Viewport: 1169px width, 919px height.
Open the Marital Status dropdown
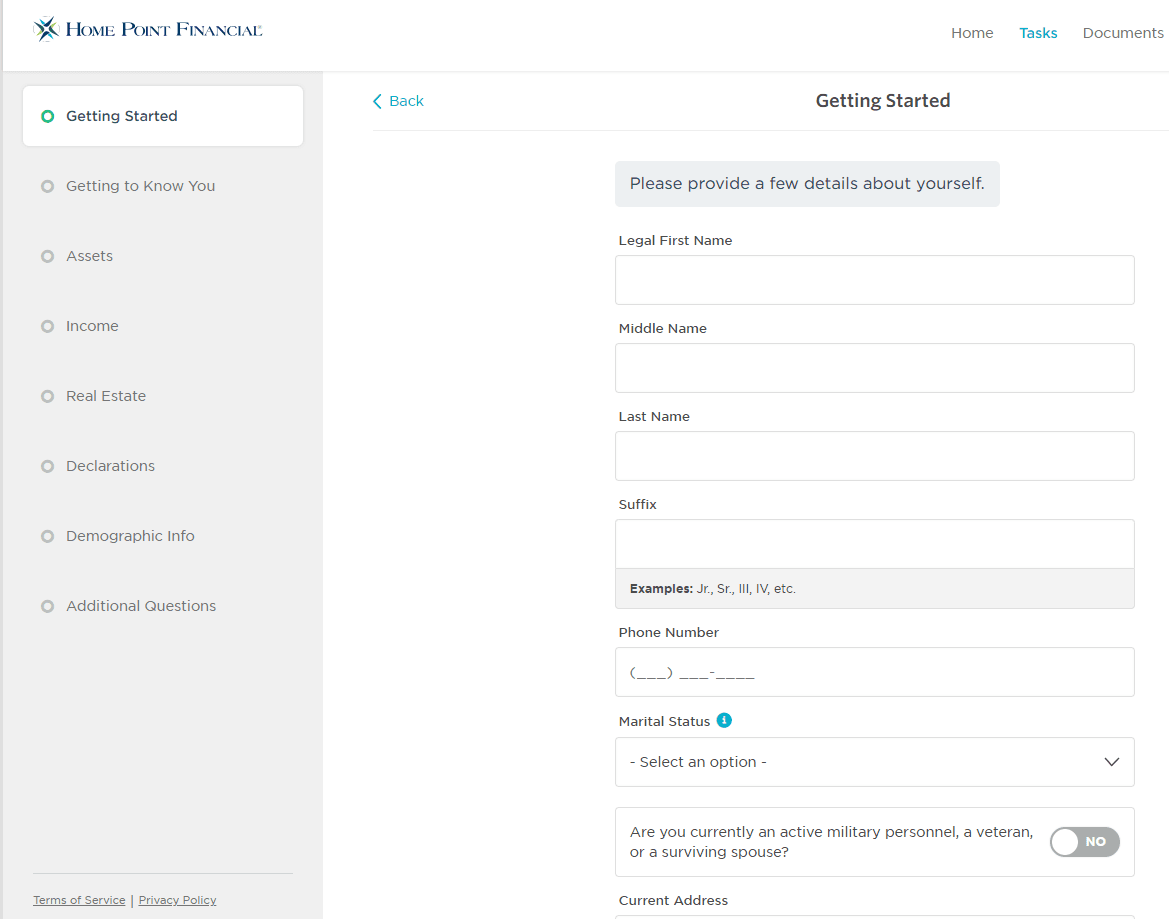[x=860, y=762]
